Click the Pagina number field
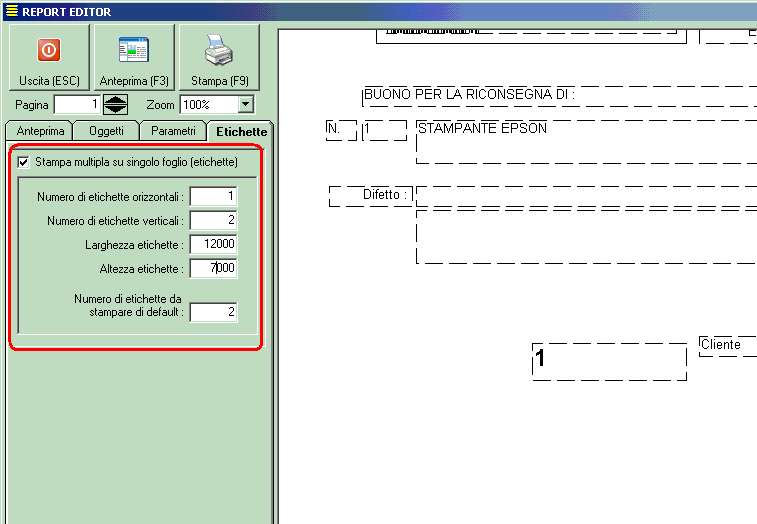This screenshot has width=757, height=524. (x=77, y=104)
